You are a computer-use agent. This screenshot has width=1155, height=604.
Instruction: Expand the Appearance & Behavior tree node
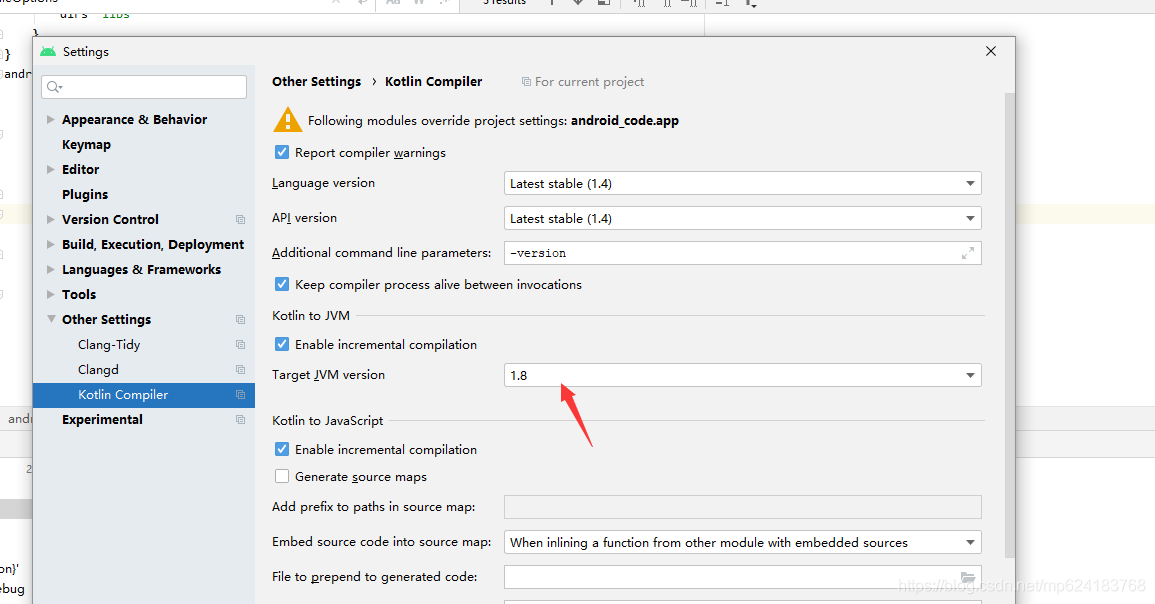click(x=51, y=119)
